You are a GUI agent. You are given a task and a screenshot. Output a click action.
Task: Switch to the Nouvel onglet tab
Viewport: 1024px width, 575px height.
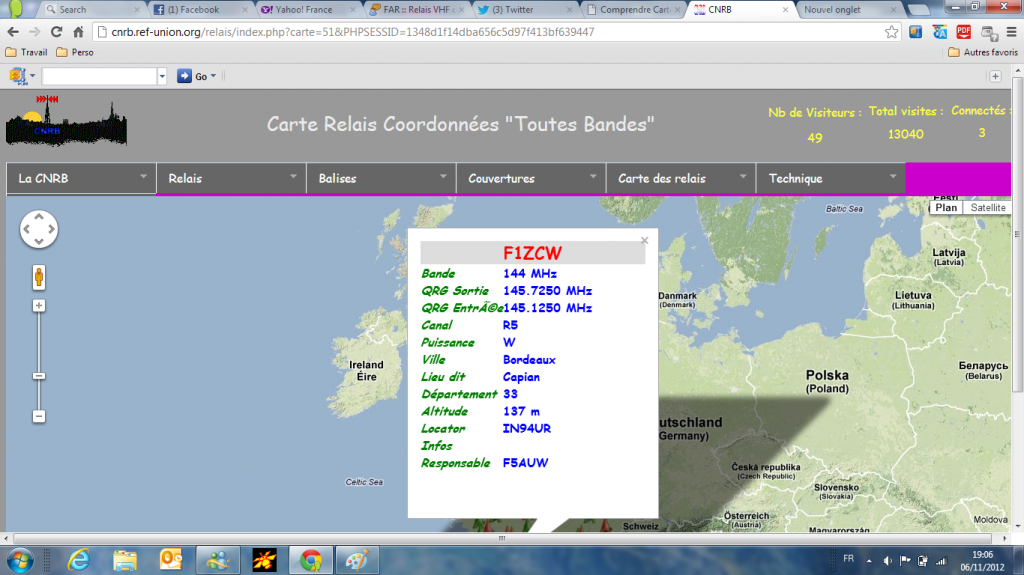click(849, 10)
